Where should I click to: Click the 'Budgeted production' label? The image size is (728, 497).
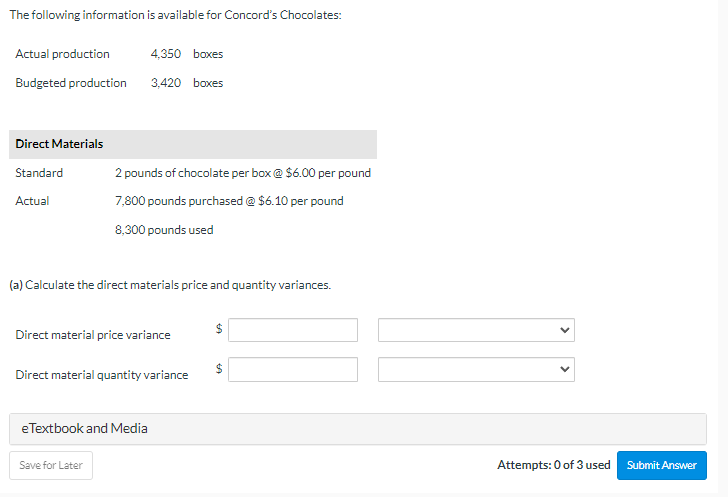tap(71, 83)
